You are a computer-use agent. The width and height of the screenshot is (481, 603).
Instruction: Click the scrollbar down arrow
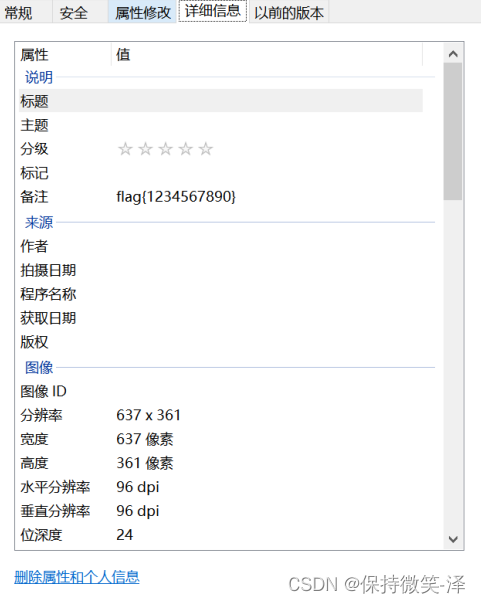453,539
